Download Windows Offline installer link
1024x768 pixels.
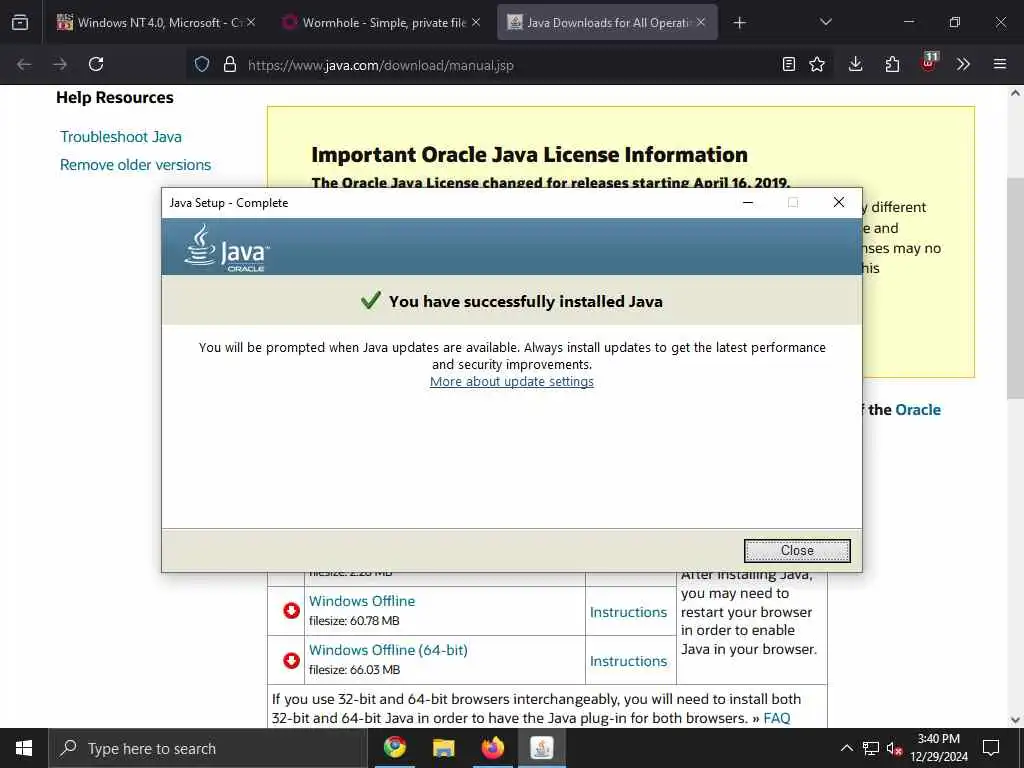coord(362,601)
